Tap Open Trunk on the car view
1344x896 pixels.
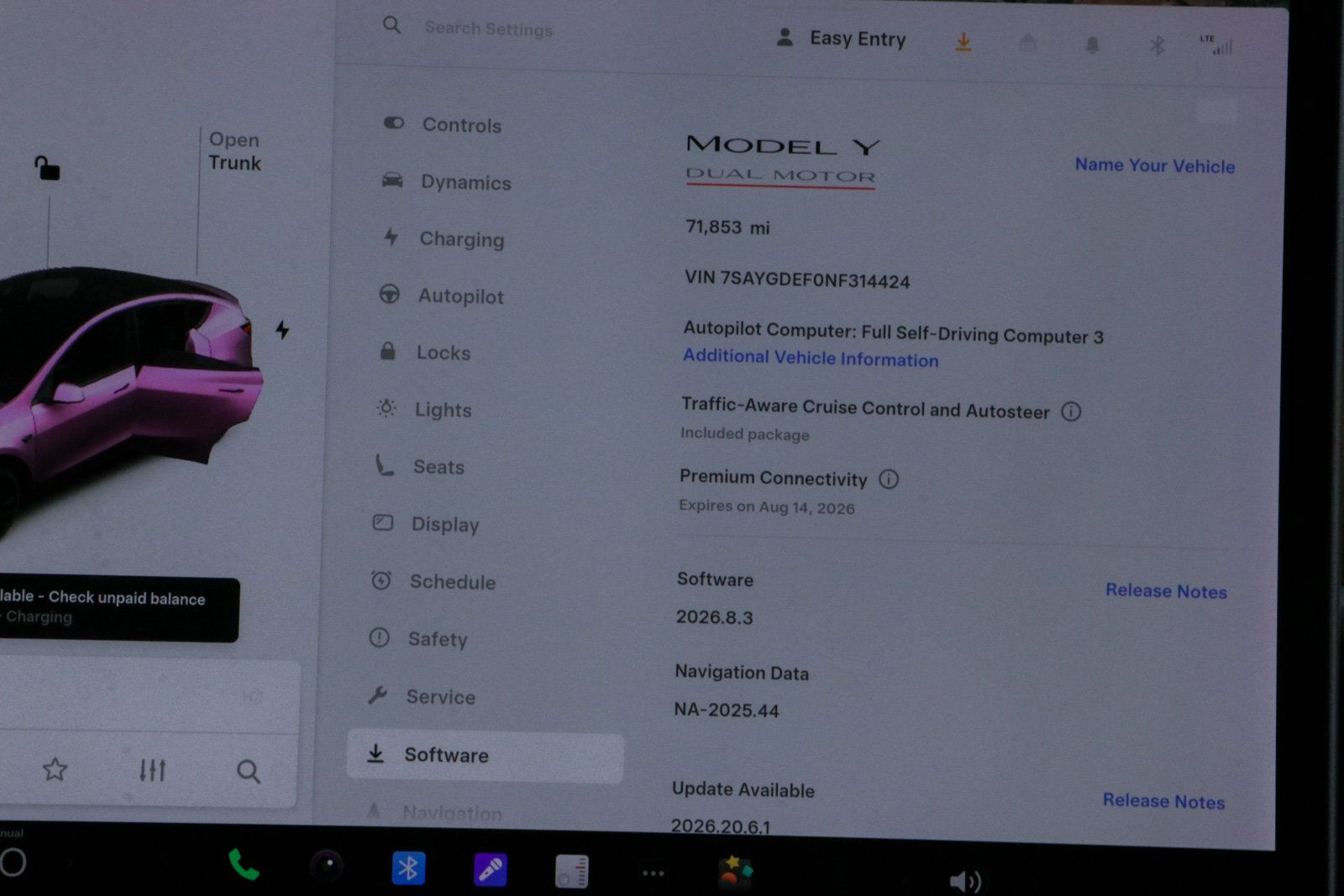pos(234,151)
